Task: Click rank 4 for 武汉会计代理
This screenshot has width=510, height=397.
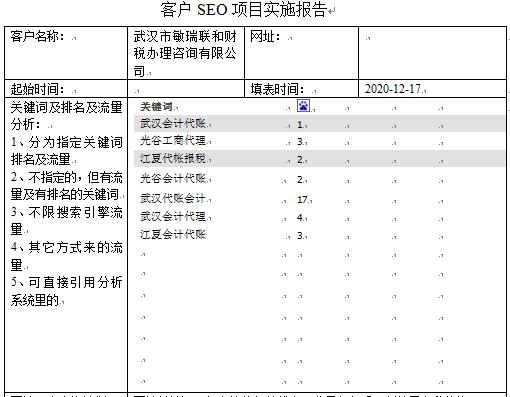Action: coord(300,218)
